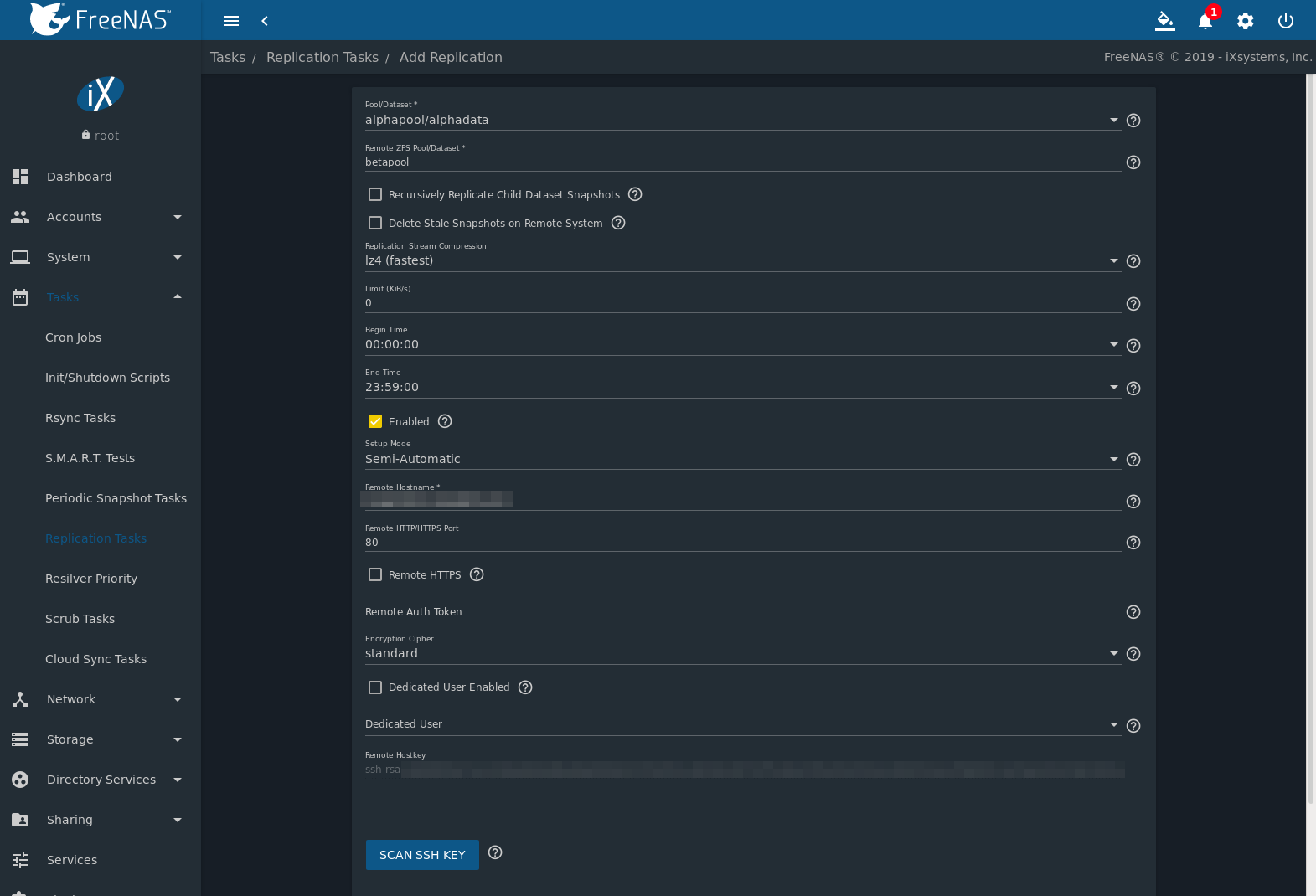This screenshot has width=1316, height=896.
Task: Open the Dedicated User dropdown
Action: click(x=742, y=724)
